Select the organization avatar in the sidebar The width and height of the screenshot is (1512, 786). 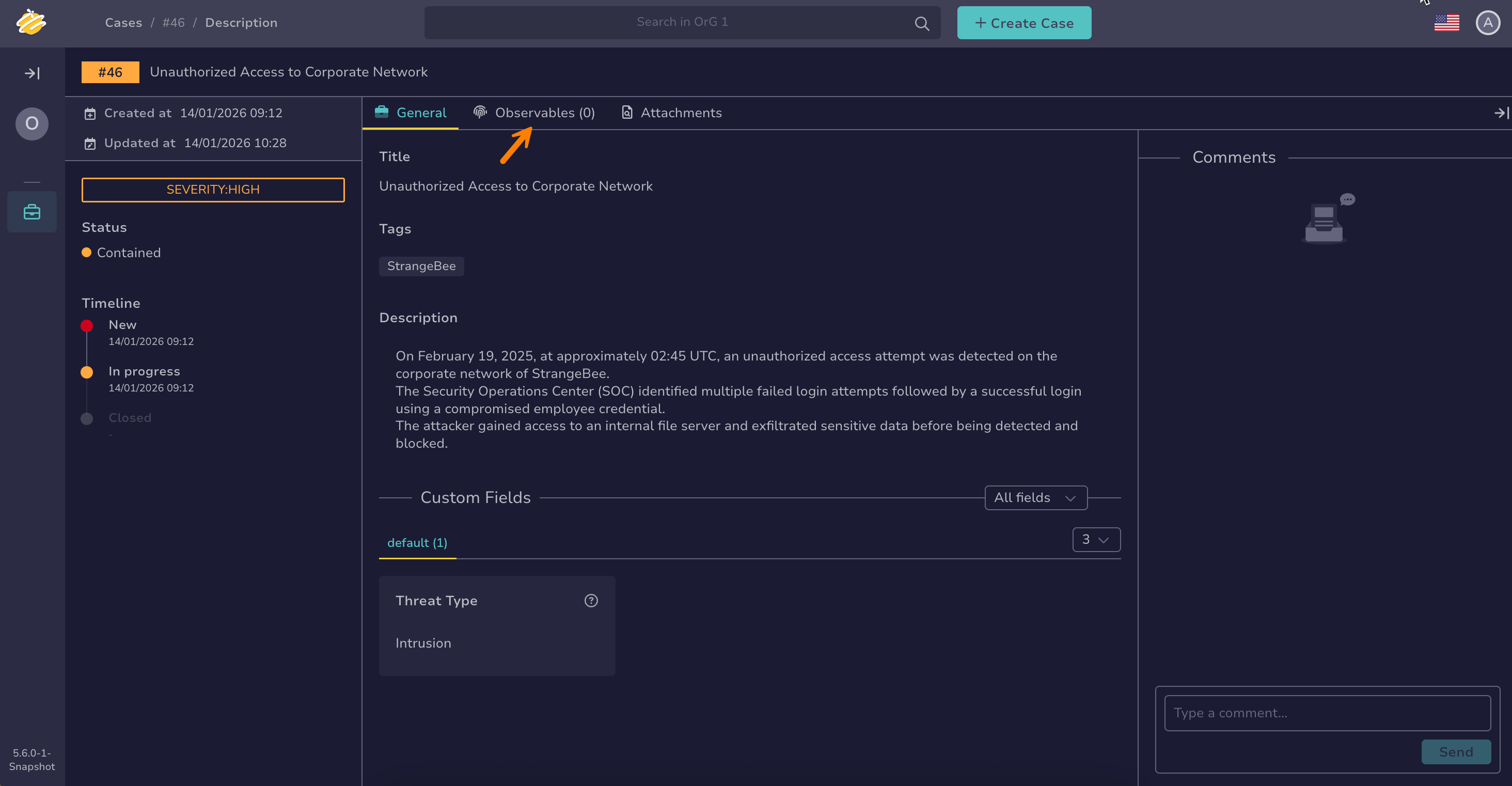pos(31,123)
